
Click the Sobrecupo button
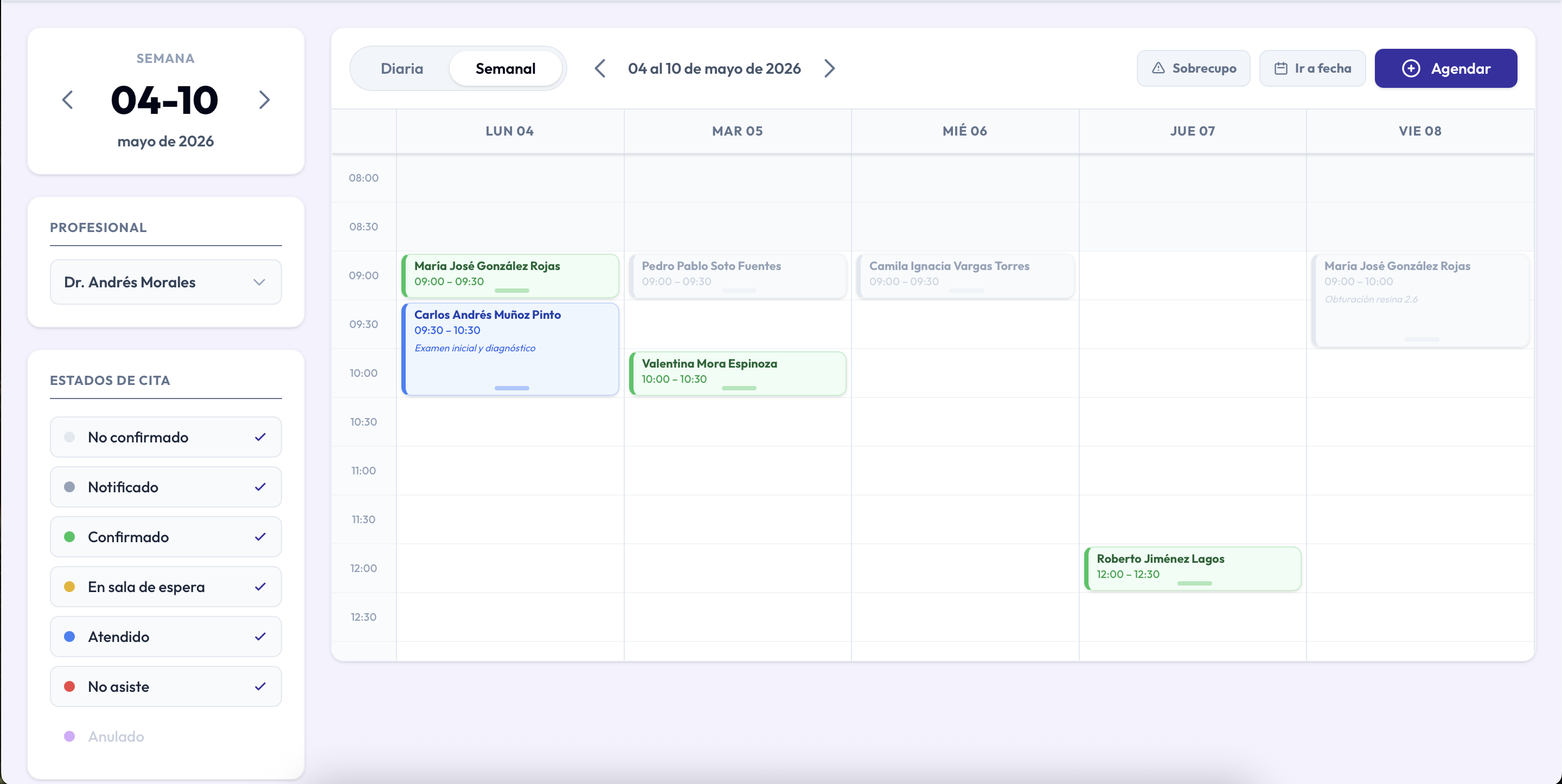coord(1193,68)
